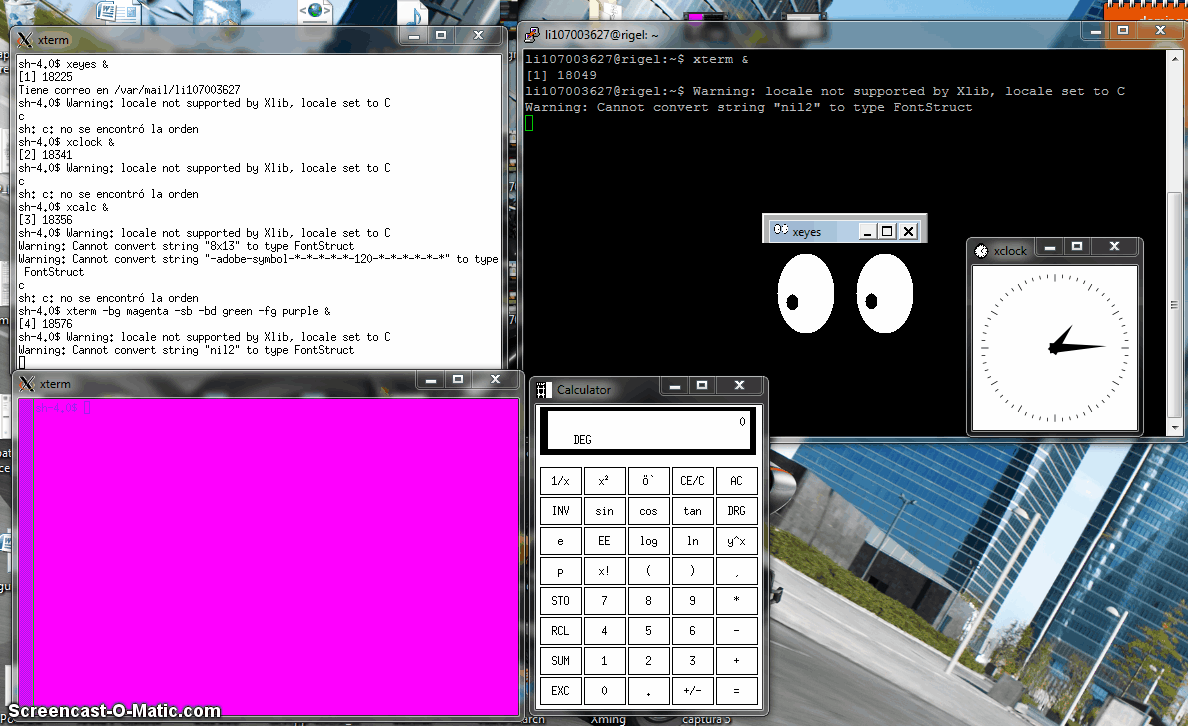Click digit 5 on the calculator
This screenshot has width=1188, height=726.
click(648, 631)
